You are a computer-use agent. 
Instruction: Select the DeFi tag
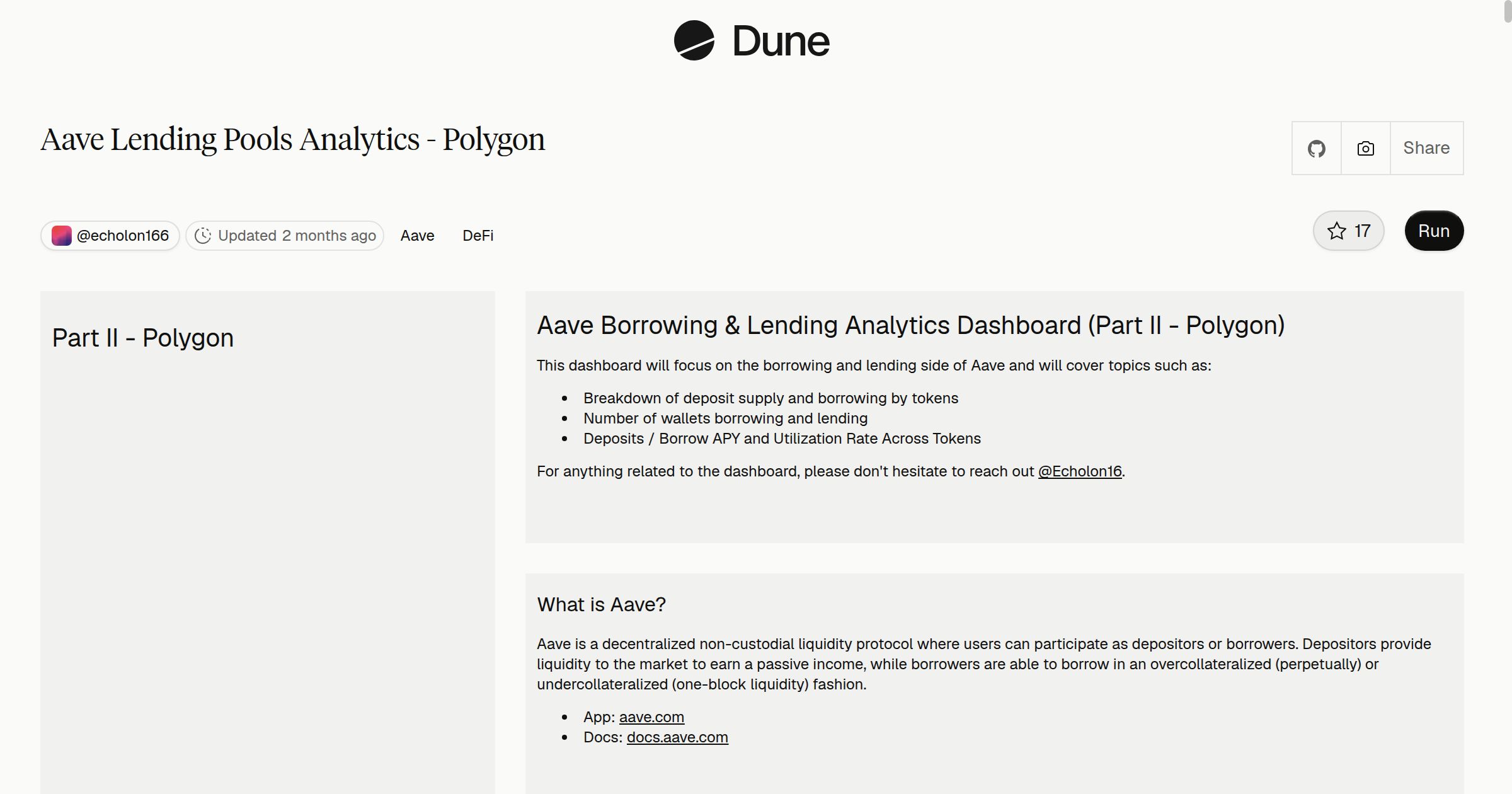(x=478, y=236)
